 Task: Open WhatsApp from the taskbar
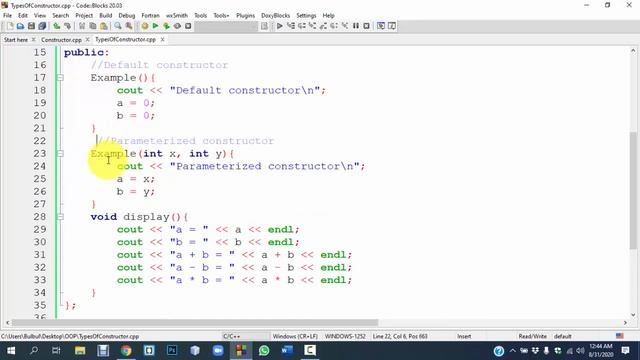point(264,351)
